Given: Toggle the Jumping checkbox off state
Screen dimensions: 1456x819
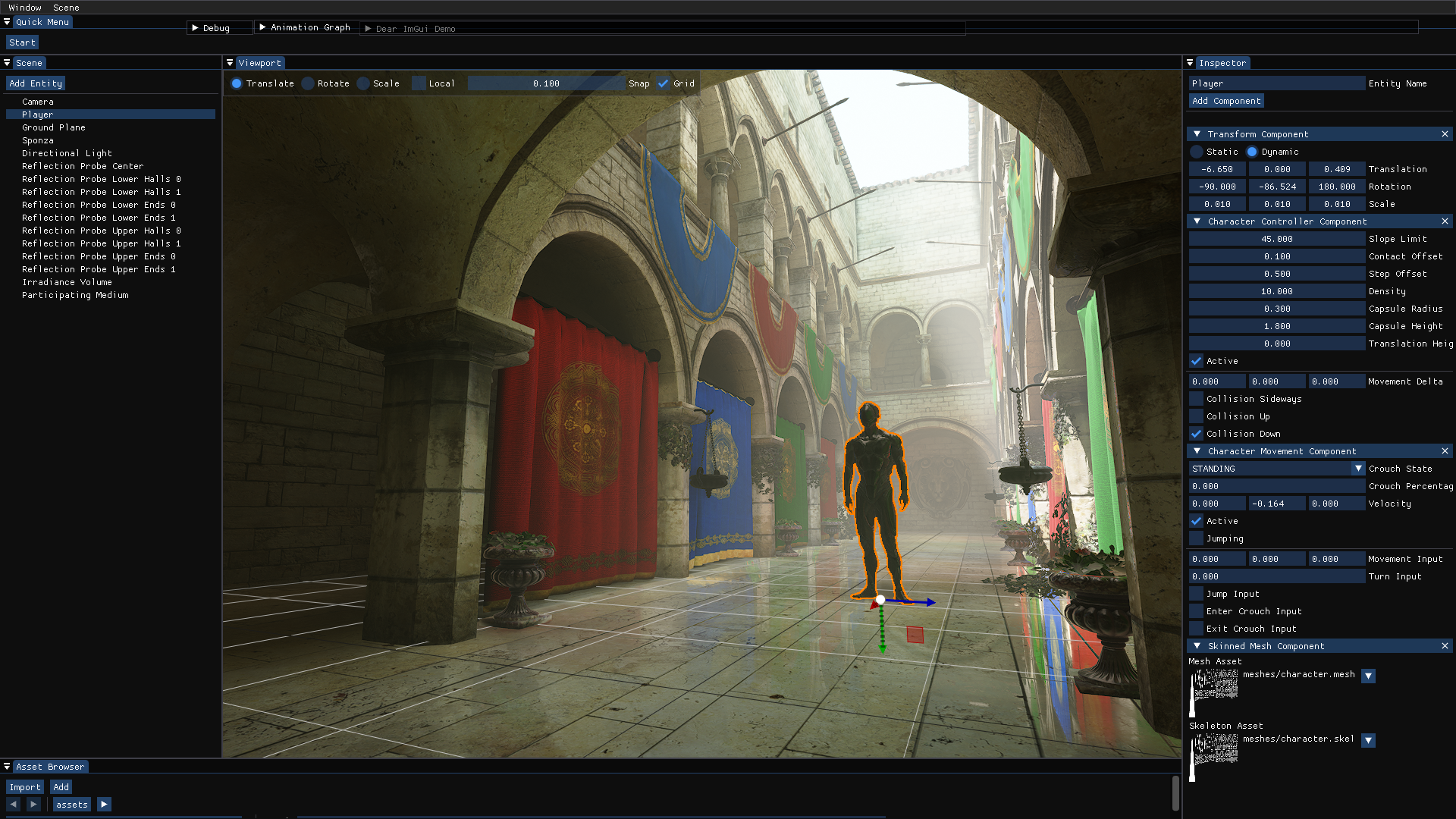Looking at the screenshot, I should coord(1197,538).
